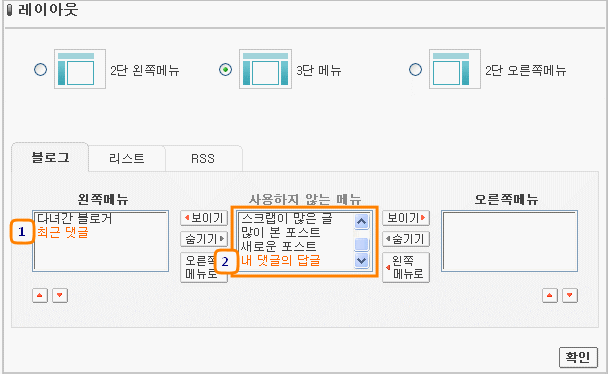Click move-up arrow under 왼쪽메뉴 list
This screenshot has width=608, height=374.
coord(40,295)
